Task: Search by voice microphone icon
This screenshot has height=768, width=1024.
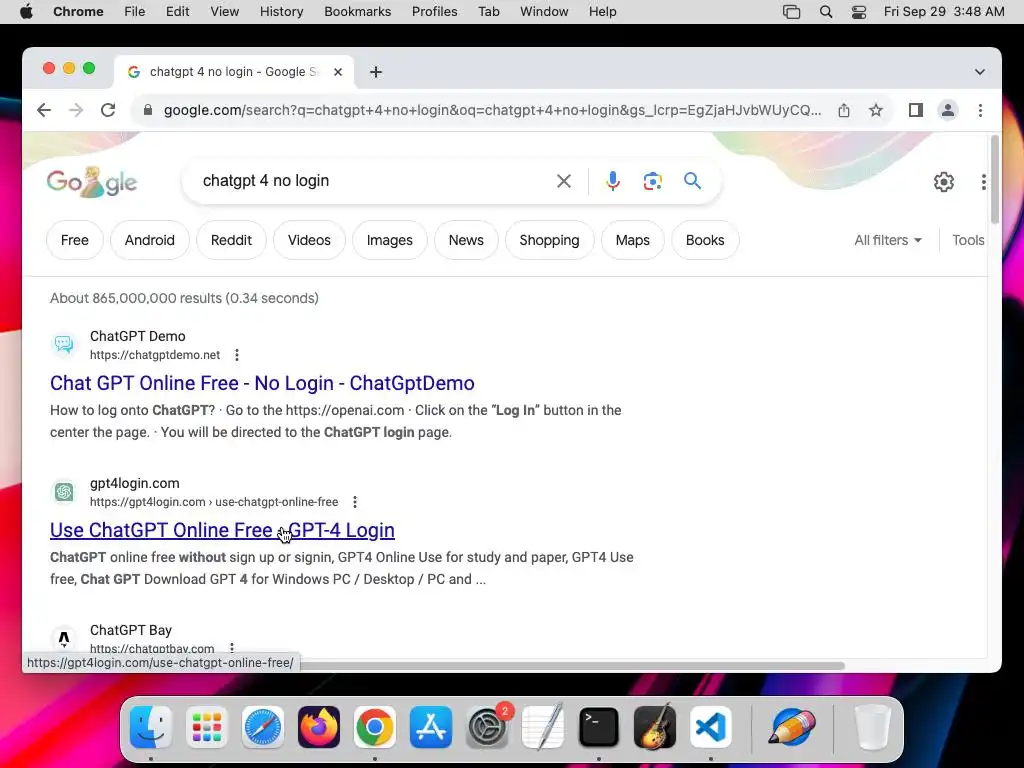Action: tap(613, 181)
